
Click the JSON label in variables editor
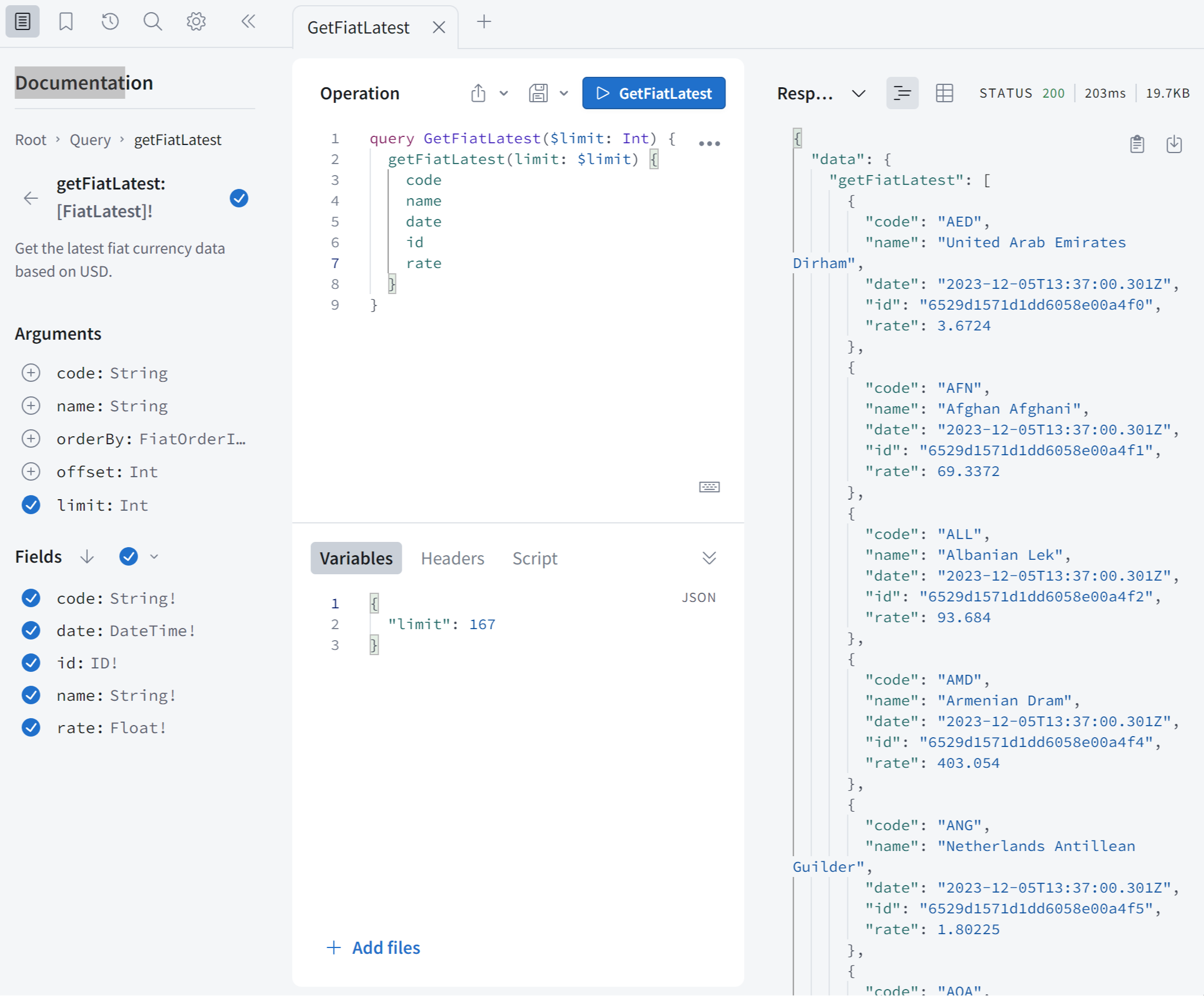tap(699, 598)
